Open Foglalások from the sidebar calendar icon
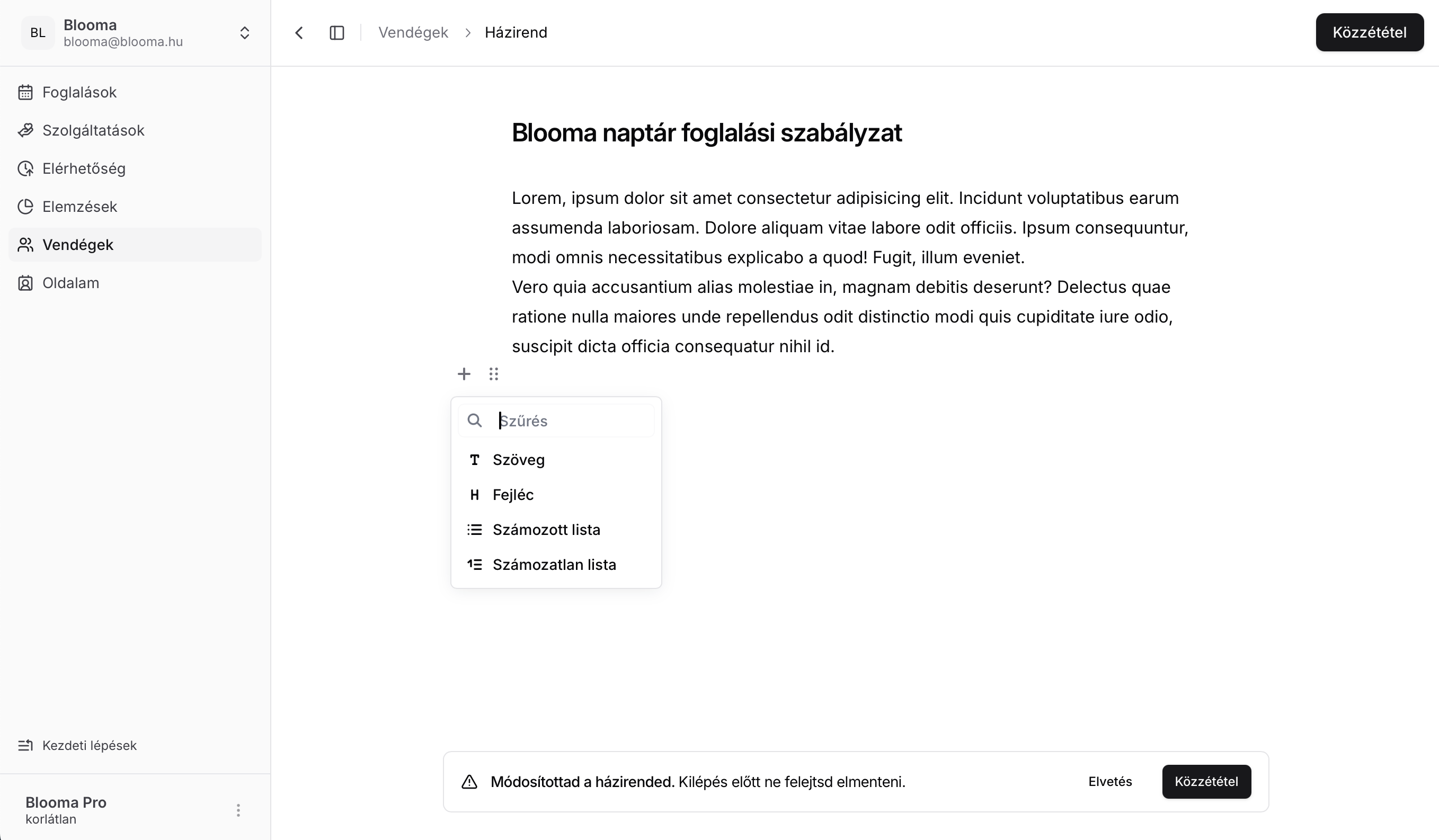This screenshot has width=1439, height=840. coord(25,92)
